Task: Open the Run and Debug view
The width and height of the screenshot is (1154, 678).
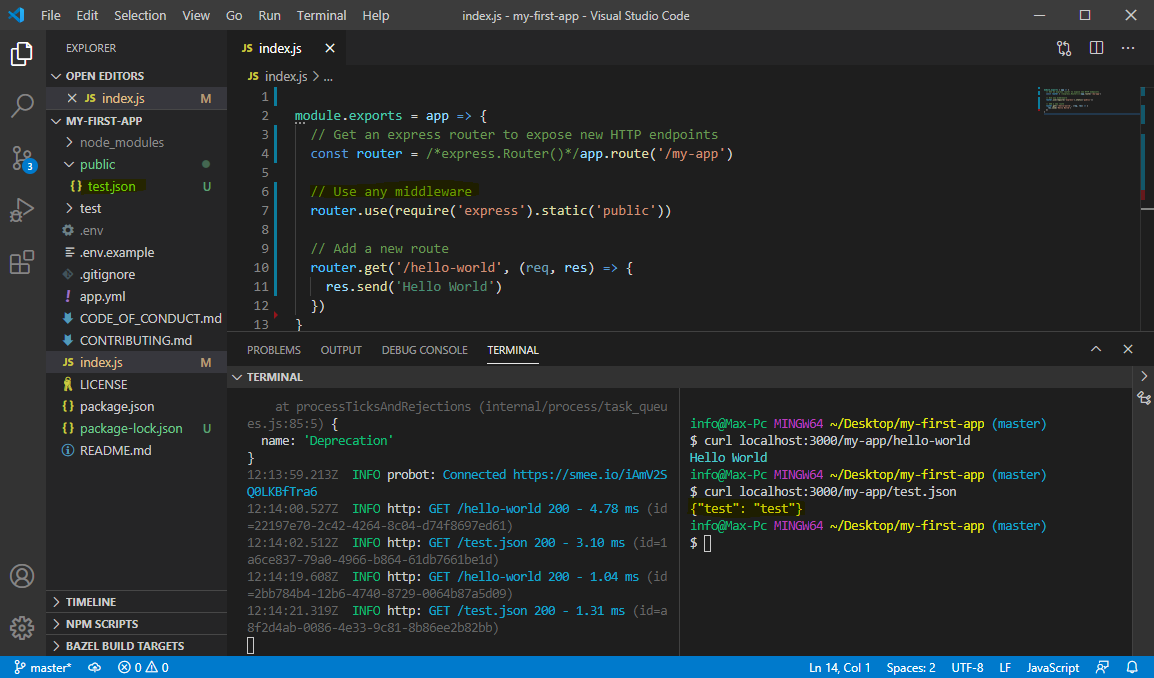Action: point(22,210)
